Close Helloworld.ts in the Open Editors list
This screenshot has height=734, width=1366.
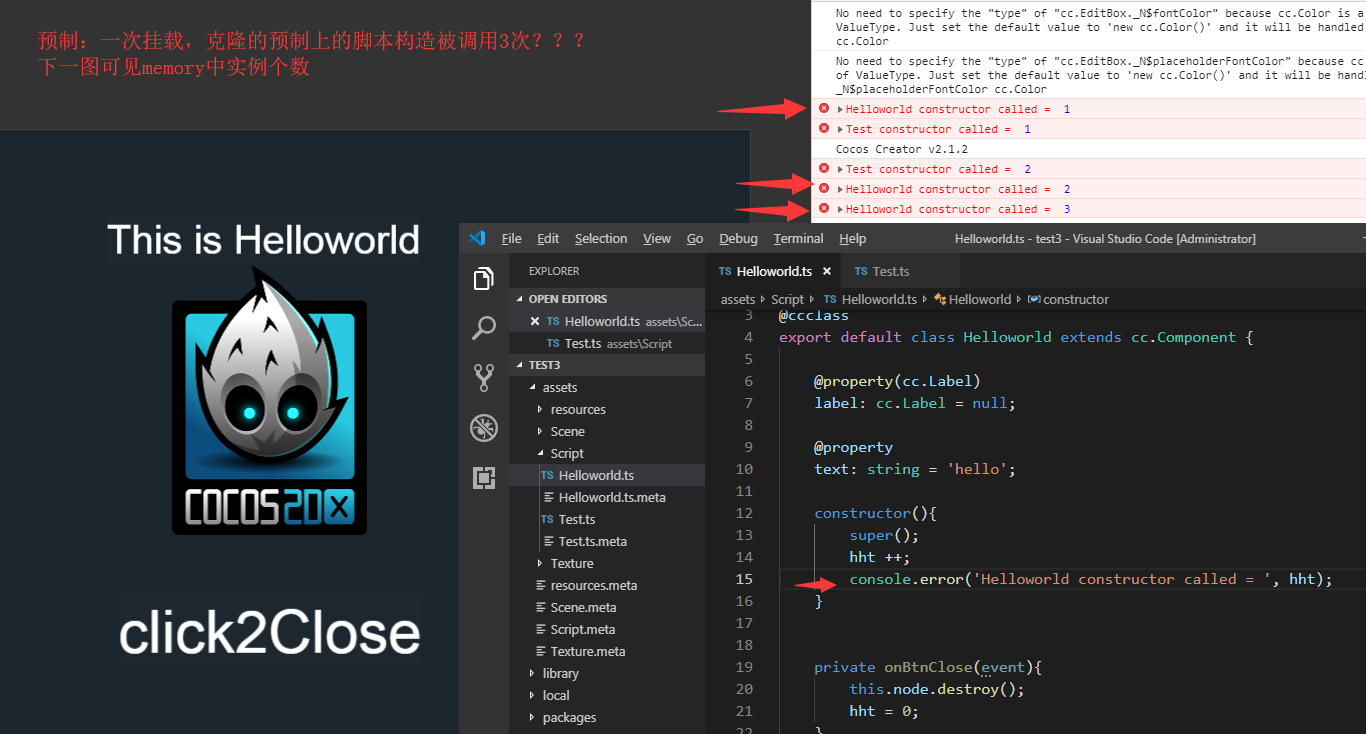pyautogui.click(x=535, y=321)
